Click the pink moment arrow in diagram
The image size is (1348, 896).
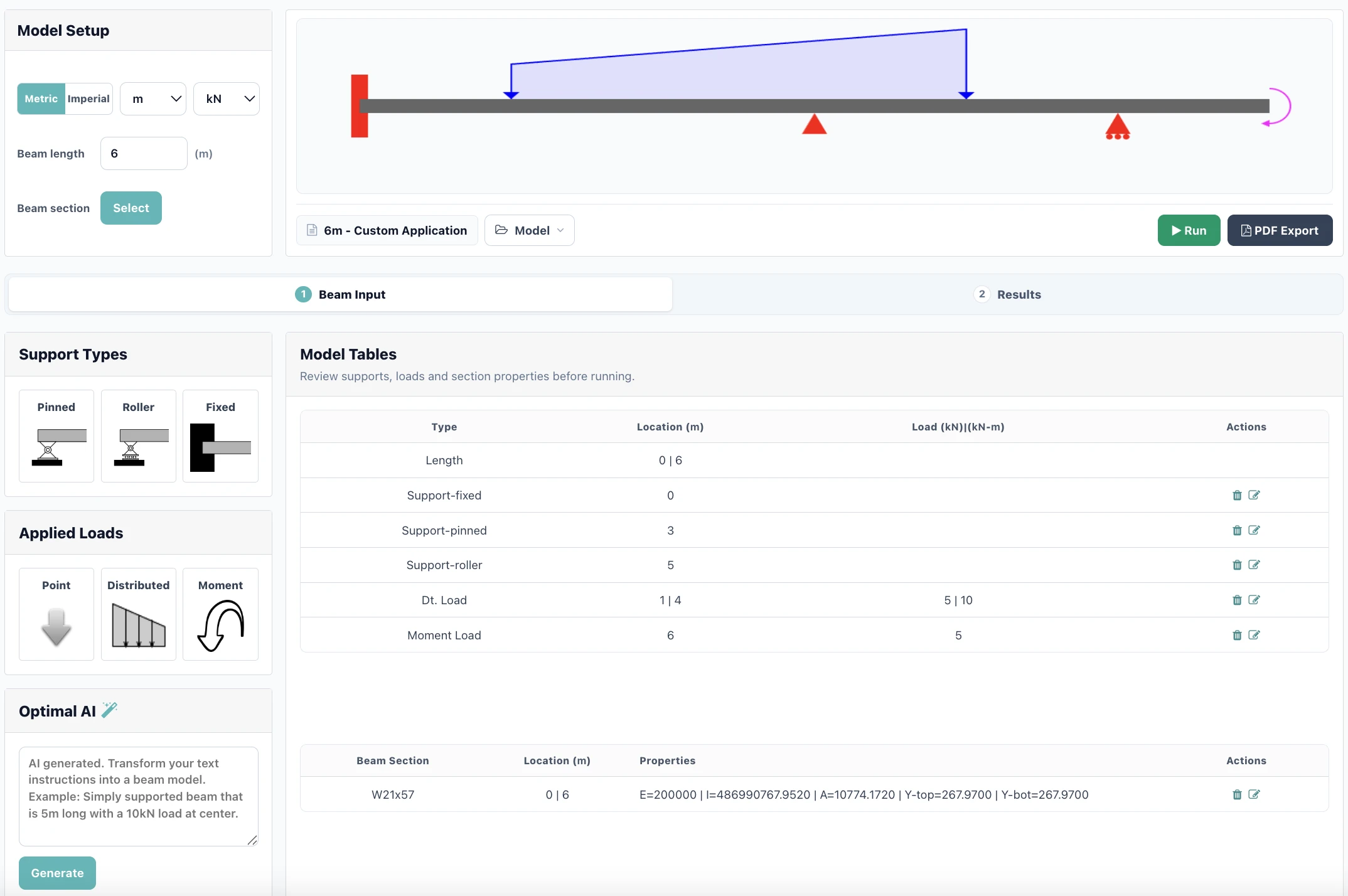point(1276,107)
